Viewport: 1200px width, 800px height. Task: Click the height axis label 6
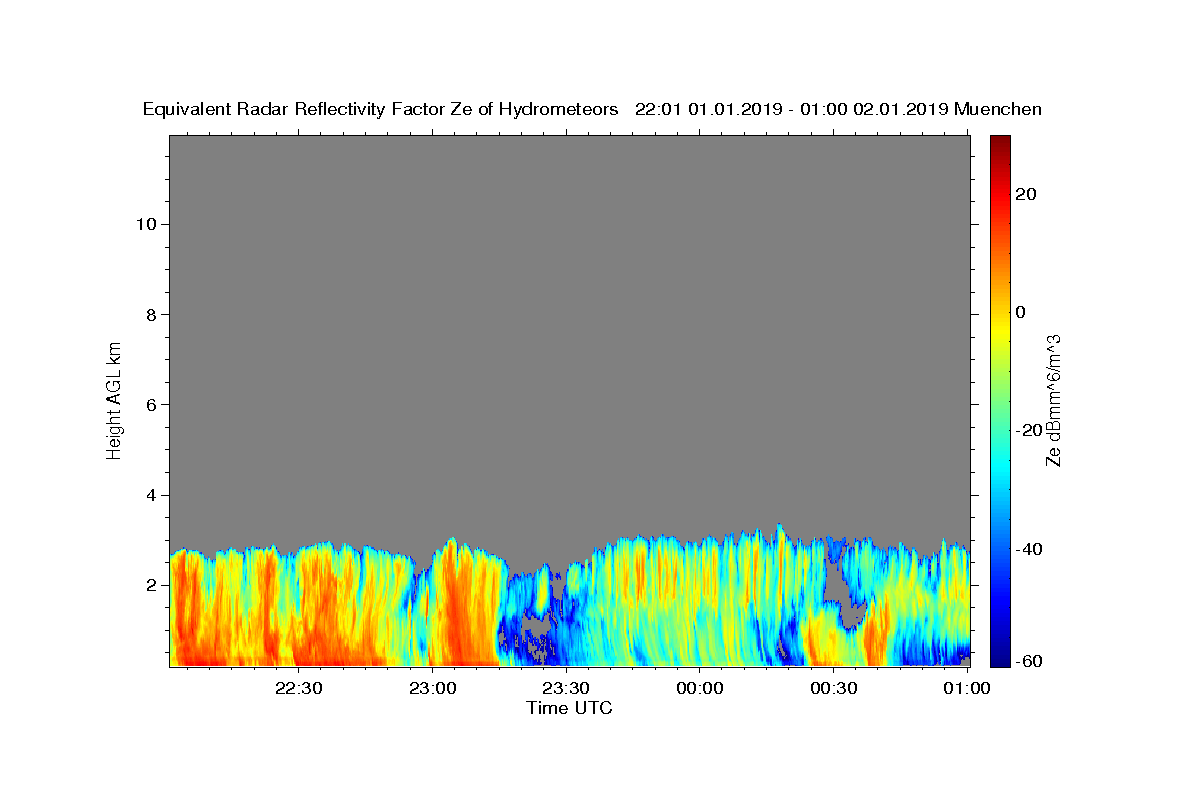(x=152, y=405)
